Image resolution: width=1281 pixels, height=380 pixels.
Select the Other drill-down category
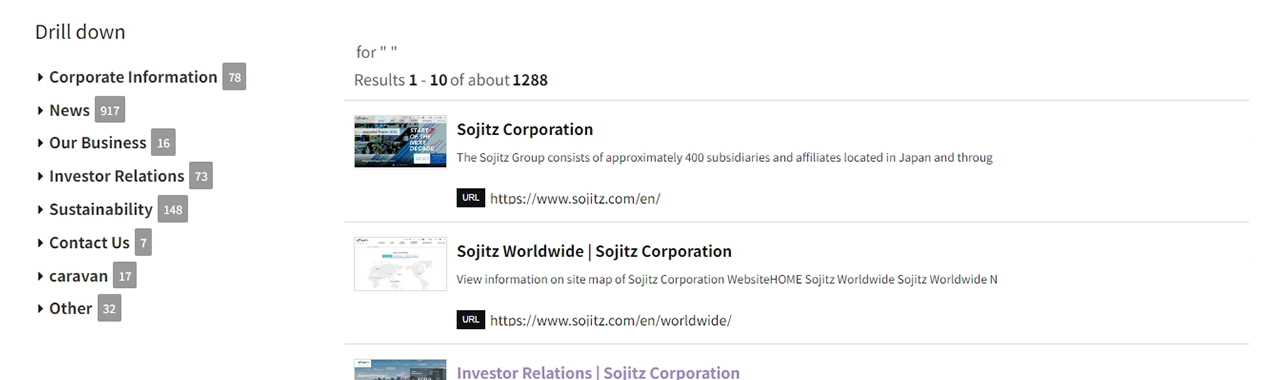click(x=70, y=308)
